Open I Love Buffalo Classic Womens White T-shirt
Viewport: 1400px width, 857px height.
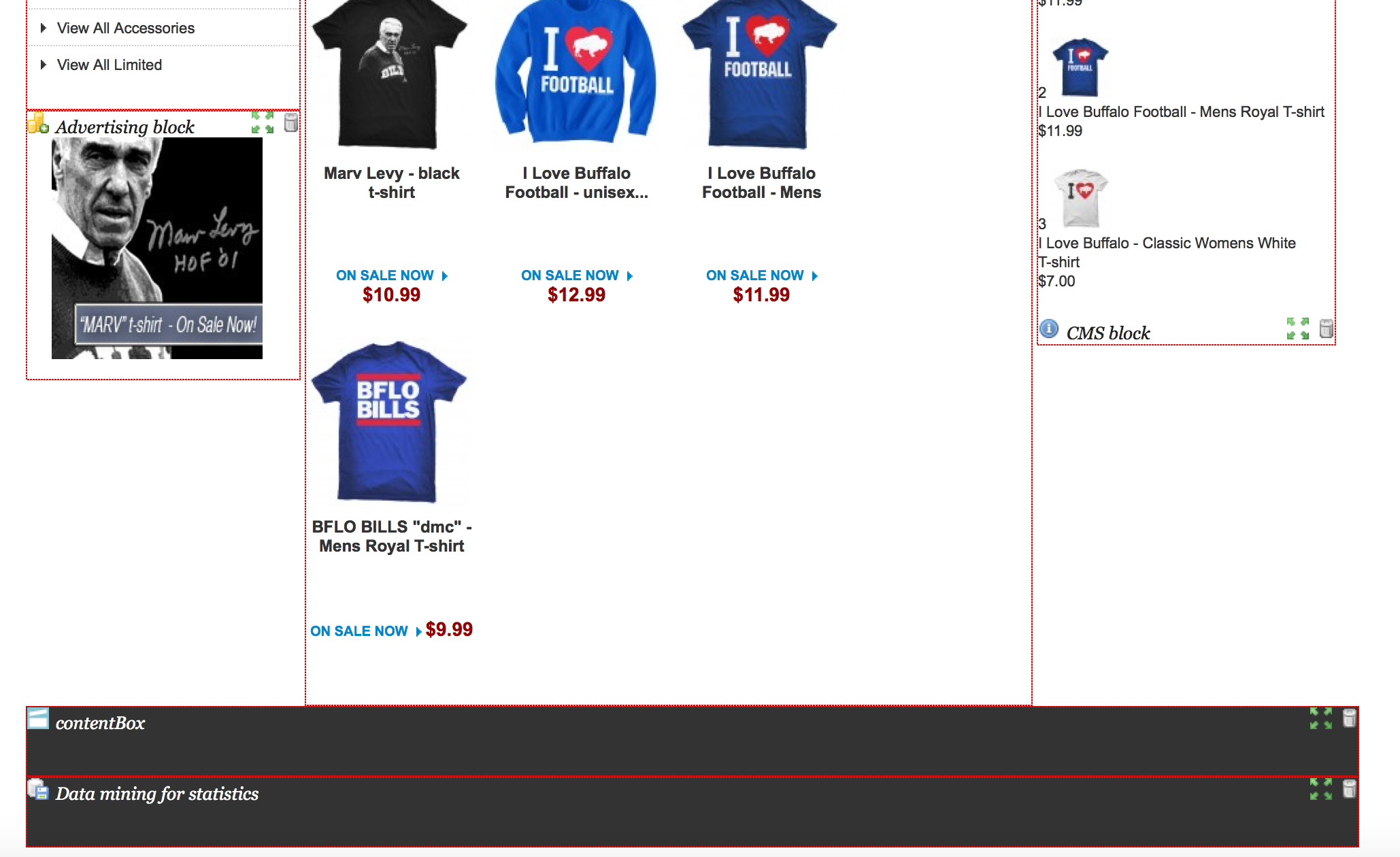pos(1167,252)
